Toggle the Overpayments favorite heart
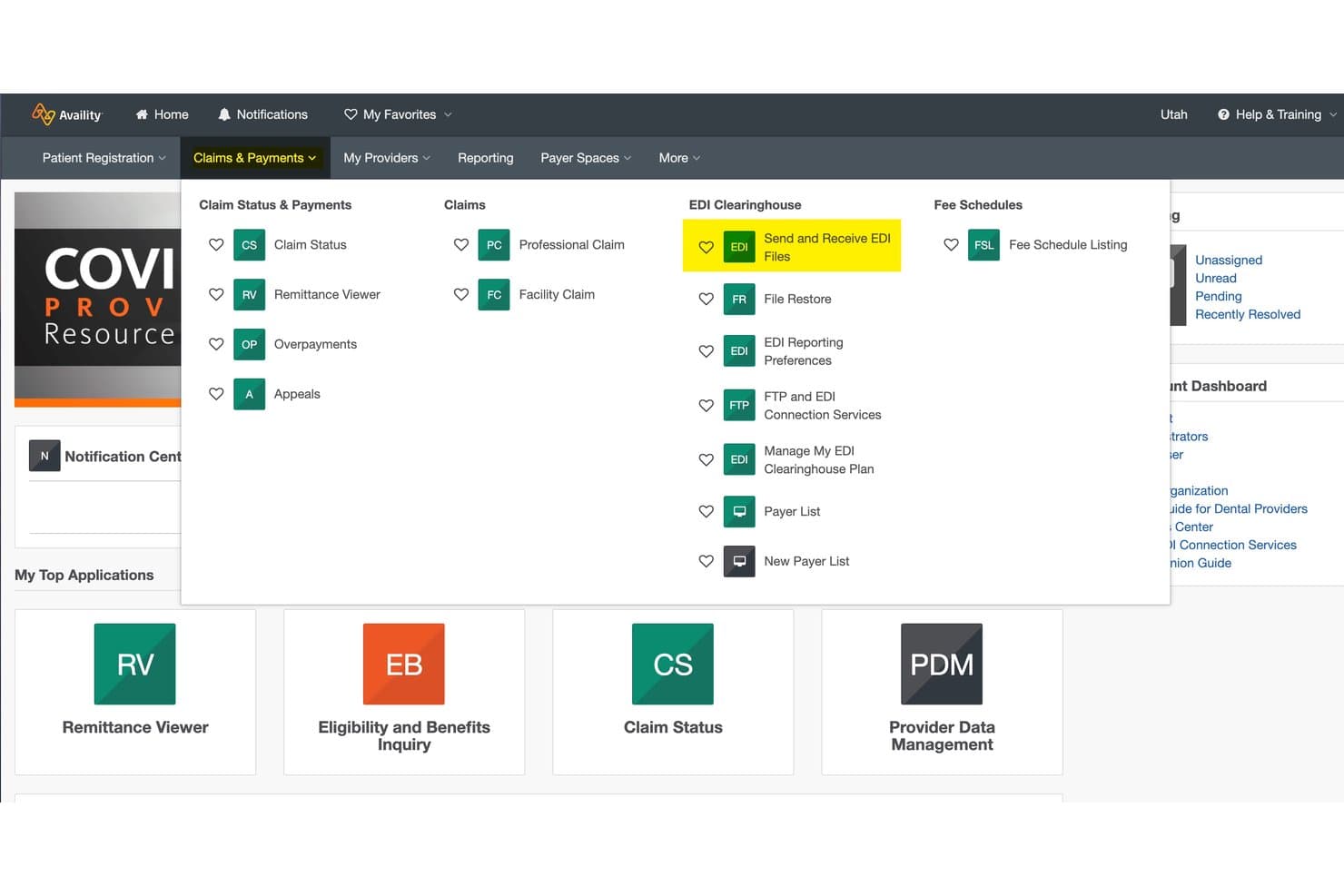The width and height of the screenshot is (1344, 896). coord(216,345)
